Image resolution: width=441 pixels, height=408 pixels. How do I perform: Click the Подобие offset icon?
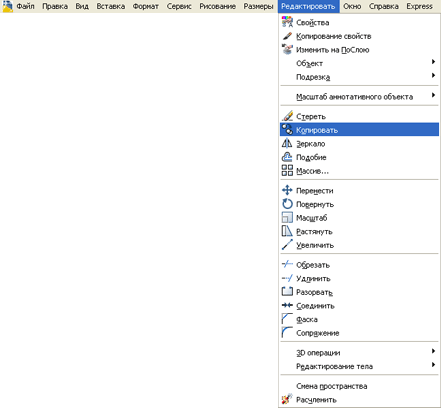[287, 157]
